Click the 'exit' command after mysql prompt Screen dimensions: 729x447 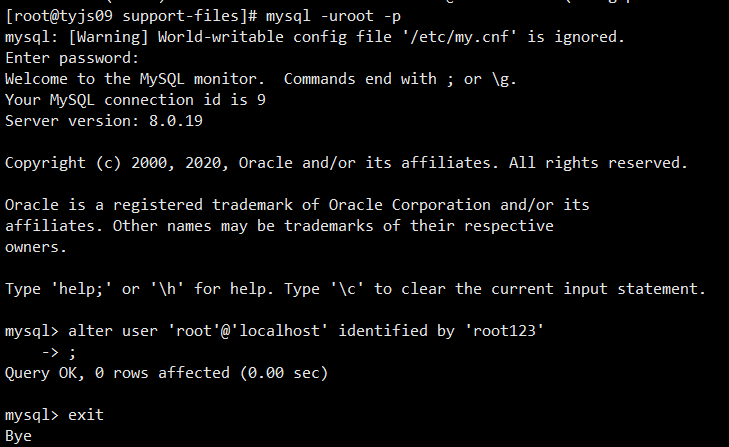click(86, 415)
